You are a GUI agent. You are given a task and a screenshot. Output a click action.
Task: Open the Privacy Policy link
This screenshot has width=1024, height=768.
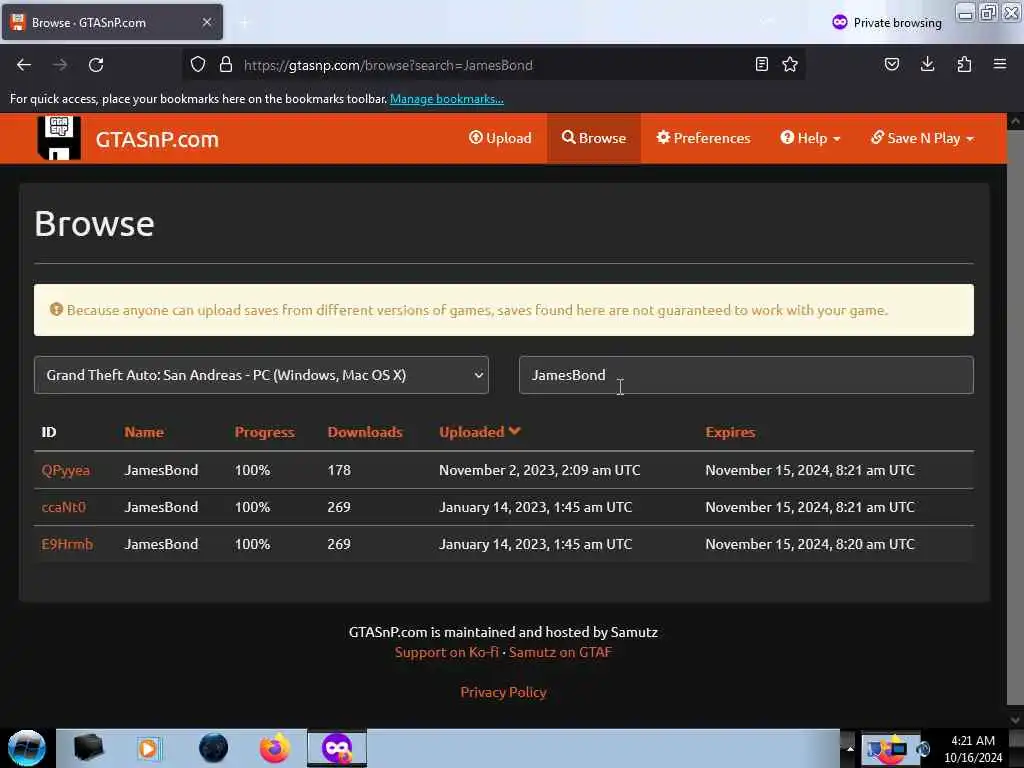click(503, 692)
